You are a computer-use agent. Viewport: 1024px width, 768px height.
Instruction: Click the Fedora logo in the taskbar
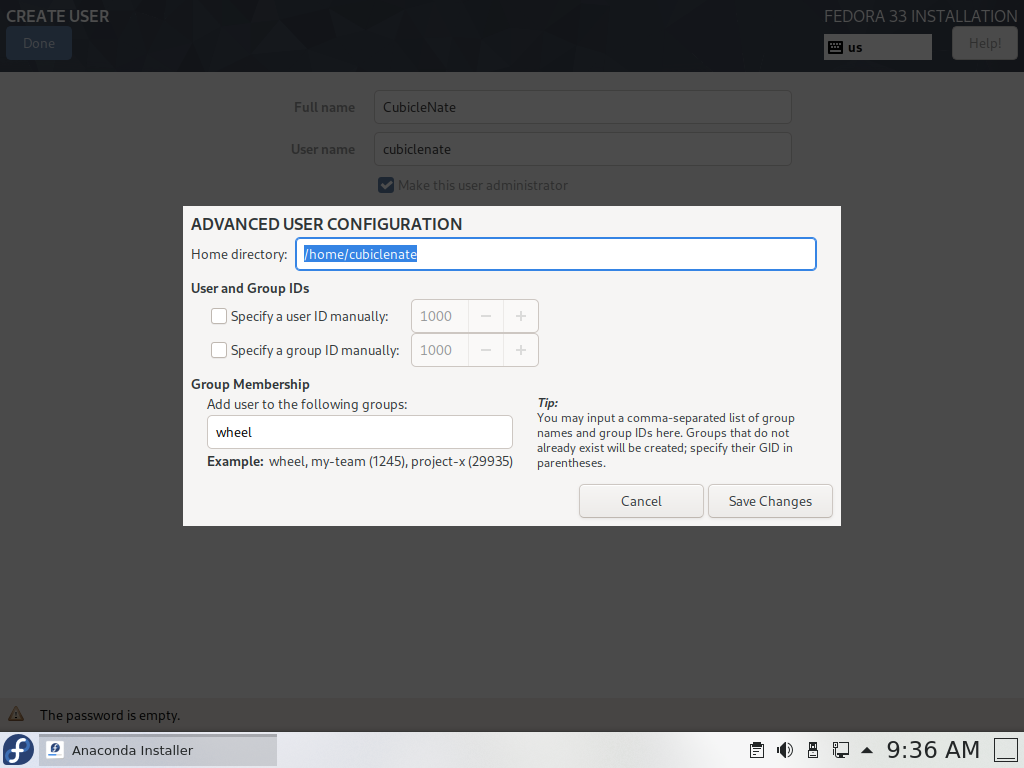17,749
